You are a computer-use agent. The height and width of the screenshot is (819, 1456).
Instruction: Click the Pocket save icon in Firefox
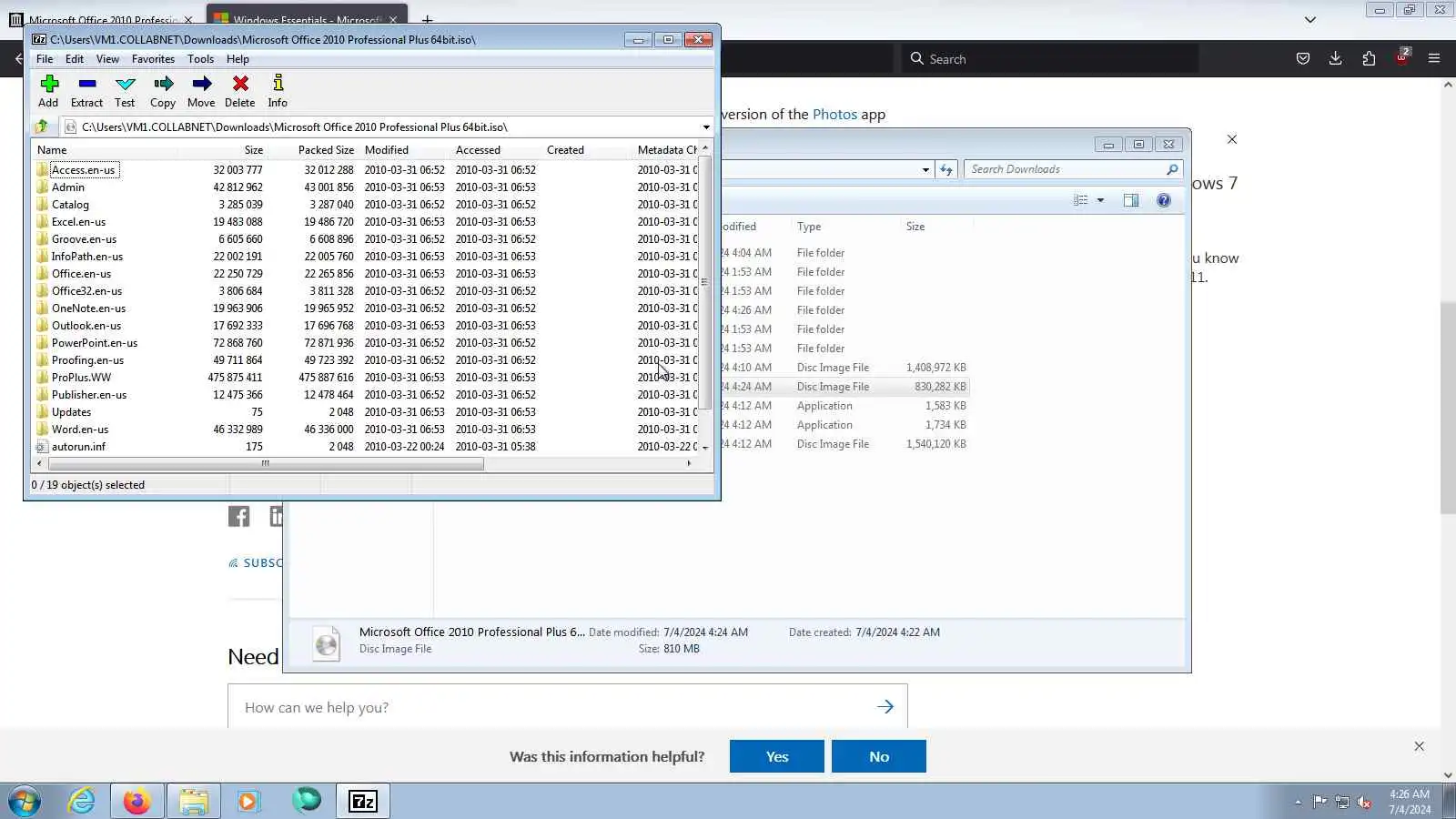click(1303, 59)
